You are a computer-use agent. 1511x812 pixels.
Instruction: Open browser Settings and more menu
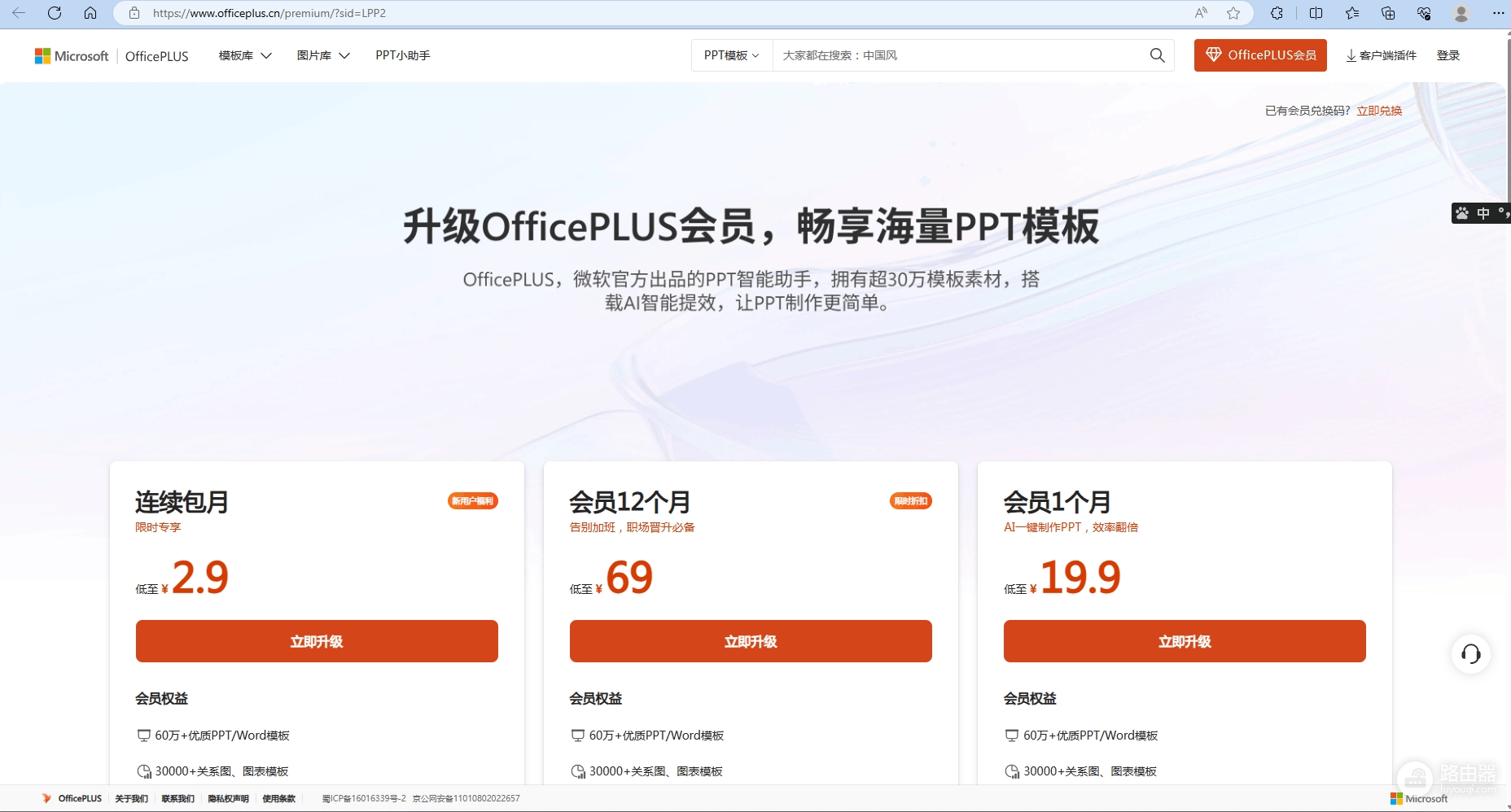(x=1498, y=13)
